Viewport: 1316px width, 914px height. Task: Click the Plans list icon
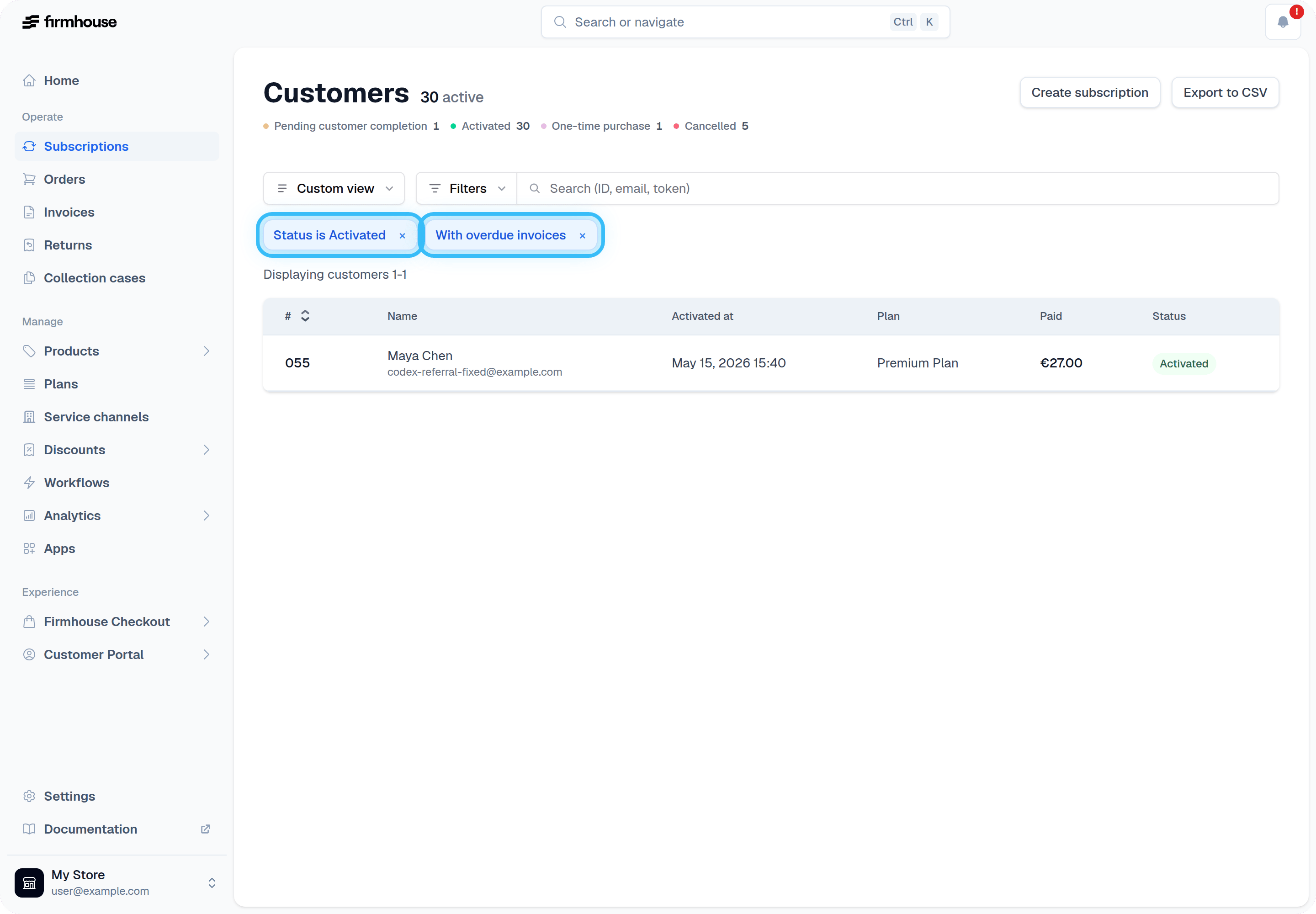[29, 384]
